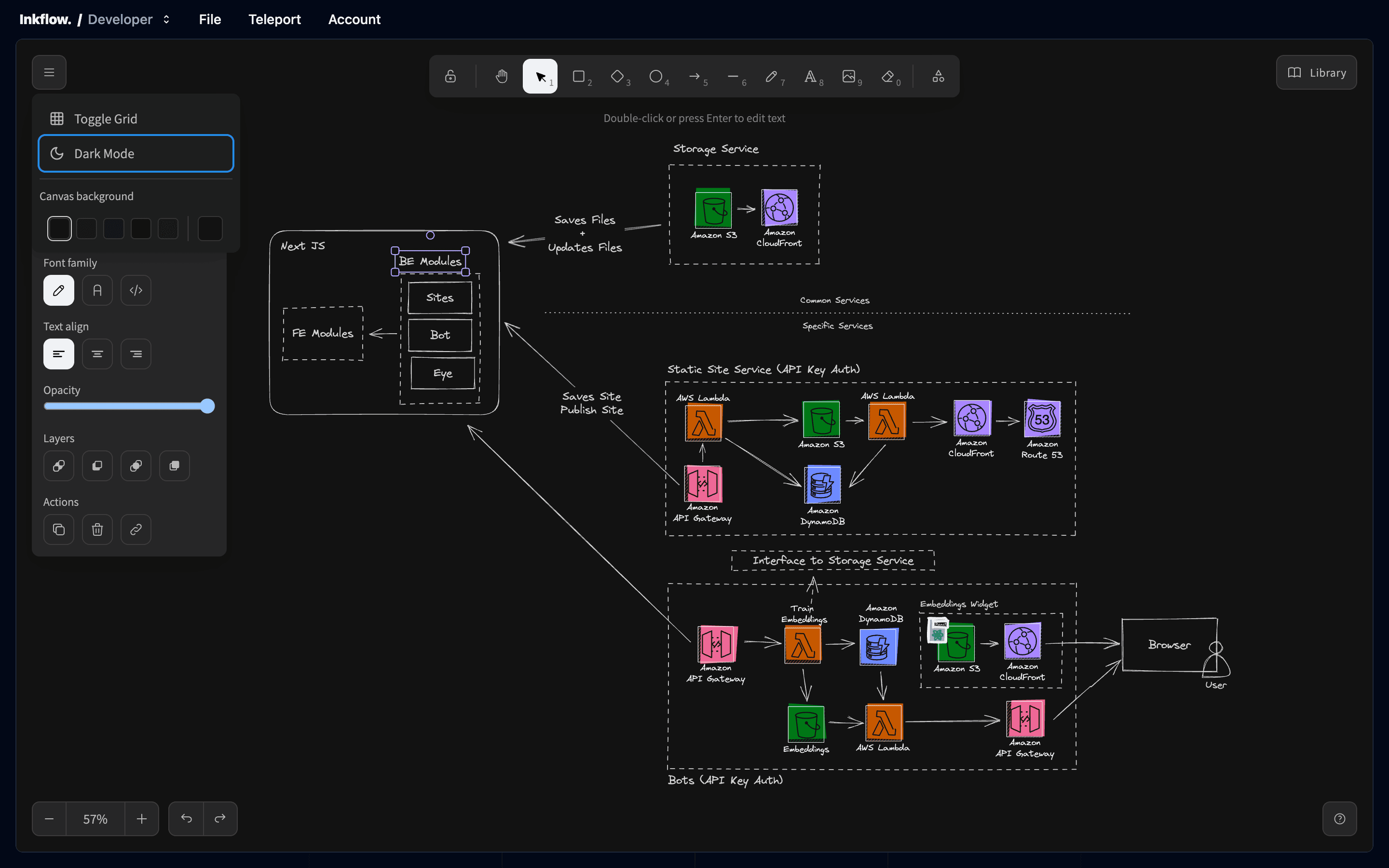Add link to selected element

click(x=136, y=529)
